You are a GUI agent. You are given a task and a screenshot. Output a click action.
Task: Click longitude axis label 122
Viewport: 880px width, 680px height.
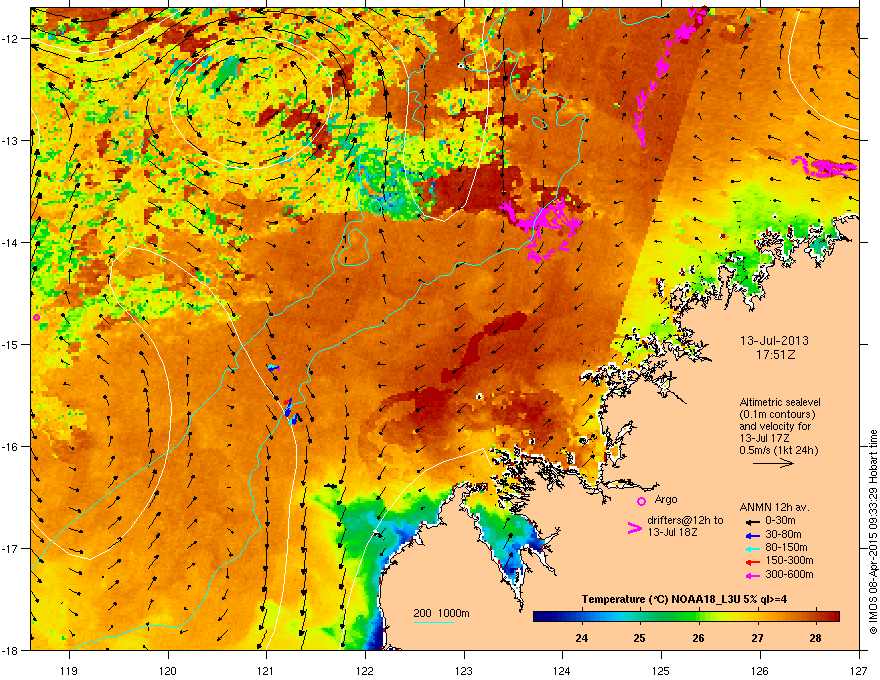tap(365, 670)
